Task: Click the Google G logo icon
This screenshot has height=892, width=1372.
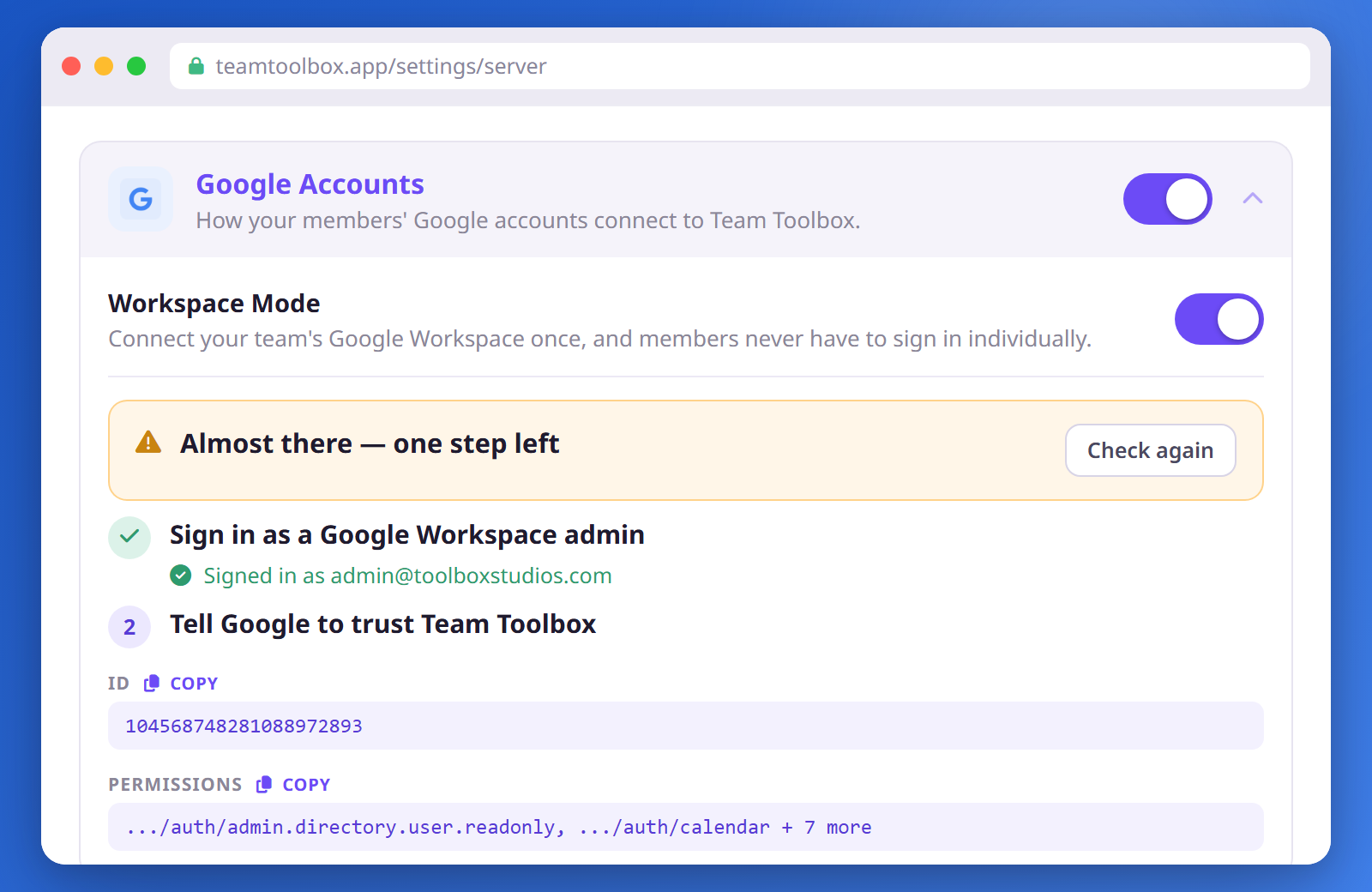Action: point(141,199)
